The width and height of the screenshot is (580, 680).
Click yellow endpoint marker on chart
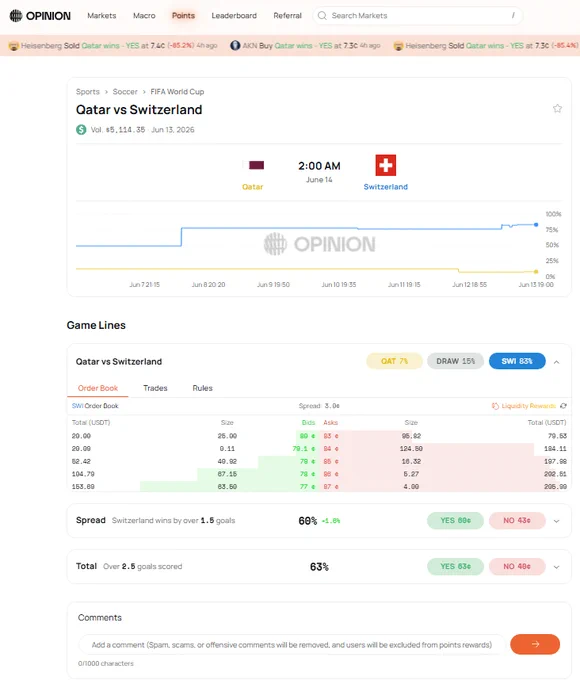point(536,271)
